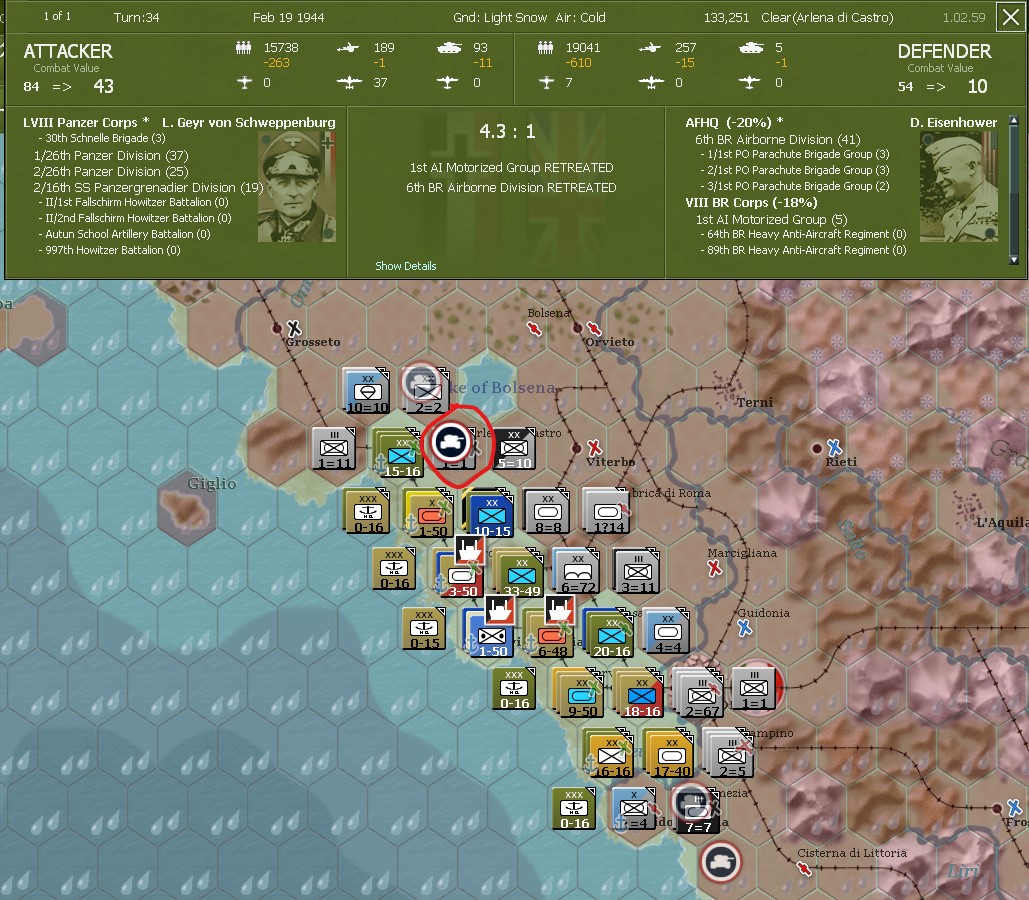This screenshot has height=900, width=1029.
Task: Select the black 5=10 SS division counter
Action: click(x=514, y=450)
